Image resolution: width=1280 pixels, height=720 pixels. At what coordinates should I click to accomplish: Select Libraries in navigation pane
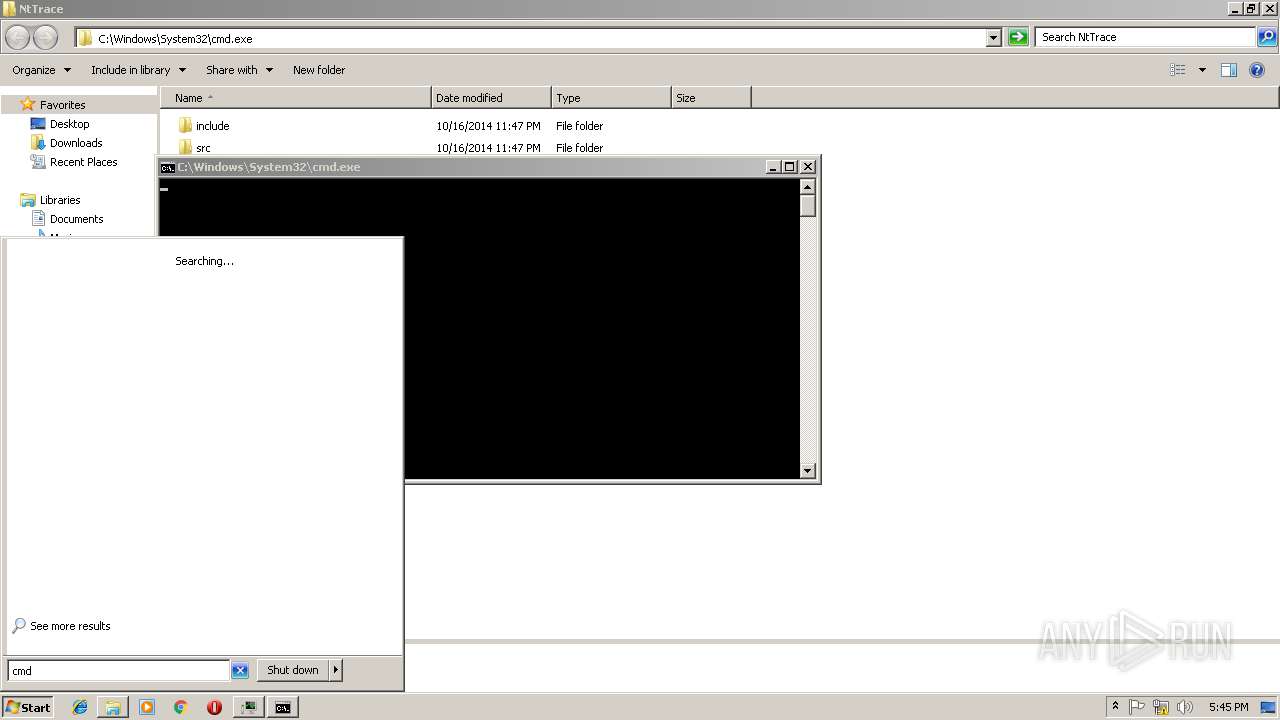tap(60, 200)
